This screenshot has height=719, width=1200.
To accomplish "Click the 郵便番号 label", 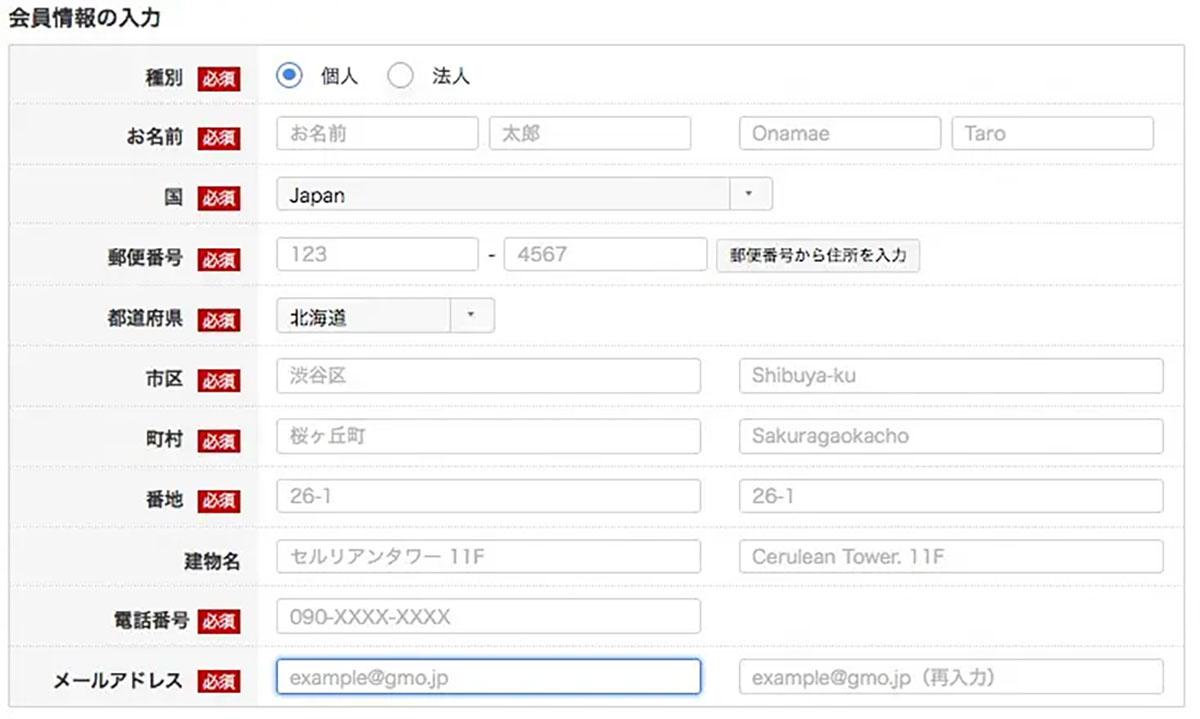I will pos(146,258).
